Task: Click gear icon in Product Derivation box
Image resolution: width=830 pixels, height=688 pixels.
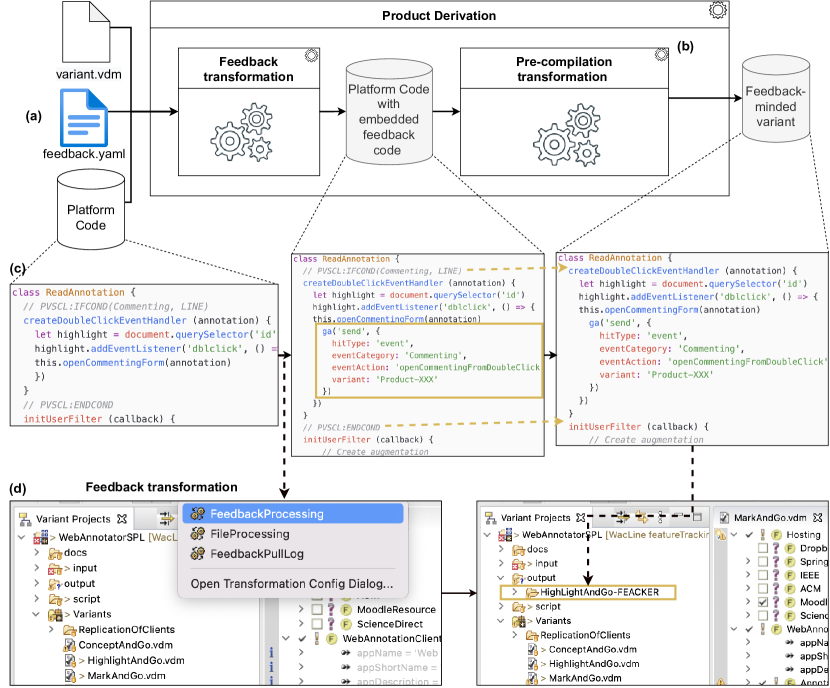Action: [x=718, y=10]
